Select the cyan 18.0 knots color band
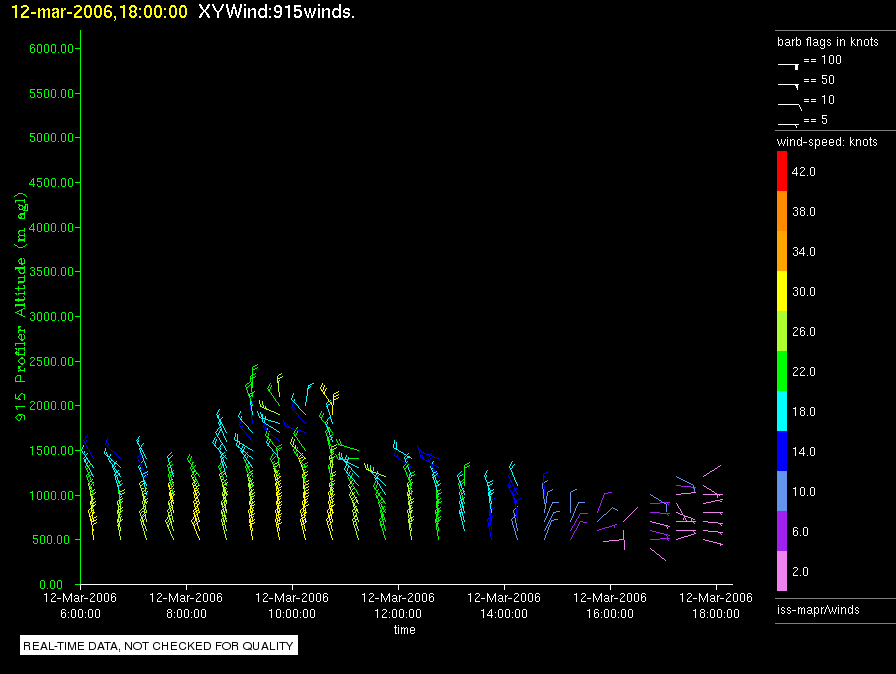Screen dimensions: 896x674 [782, 411]
